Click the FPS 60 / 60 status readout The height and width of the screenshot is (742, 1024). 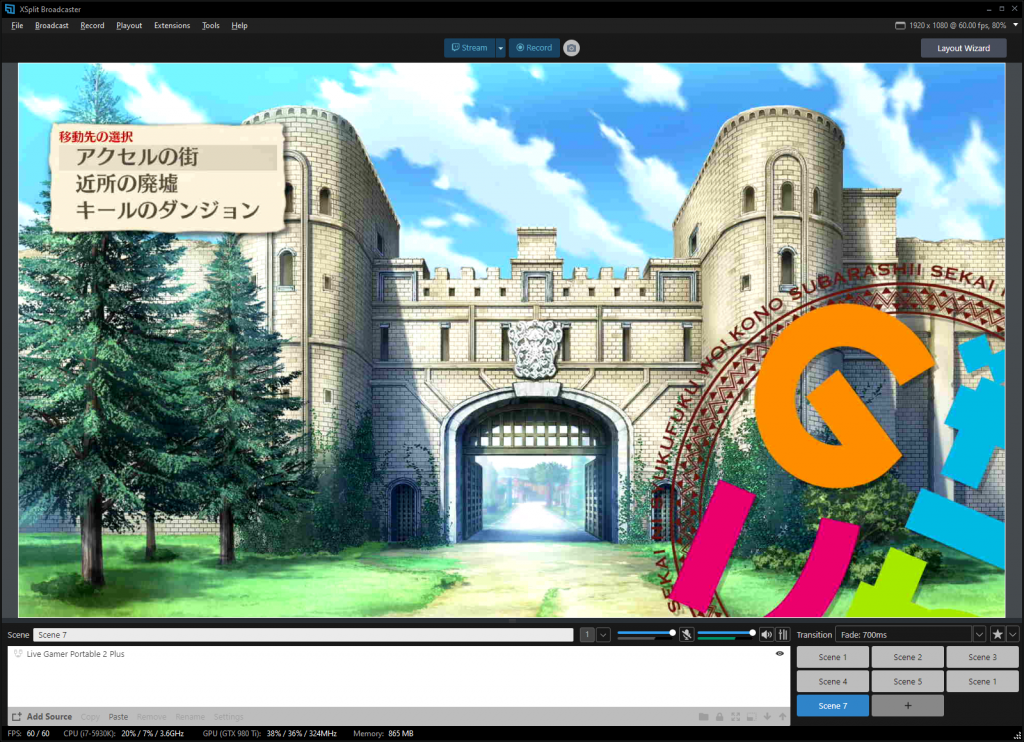click(x=28, y=734)
